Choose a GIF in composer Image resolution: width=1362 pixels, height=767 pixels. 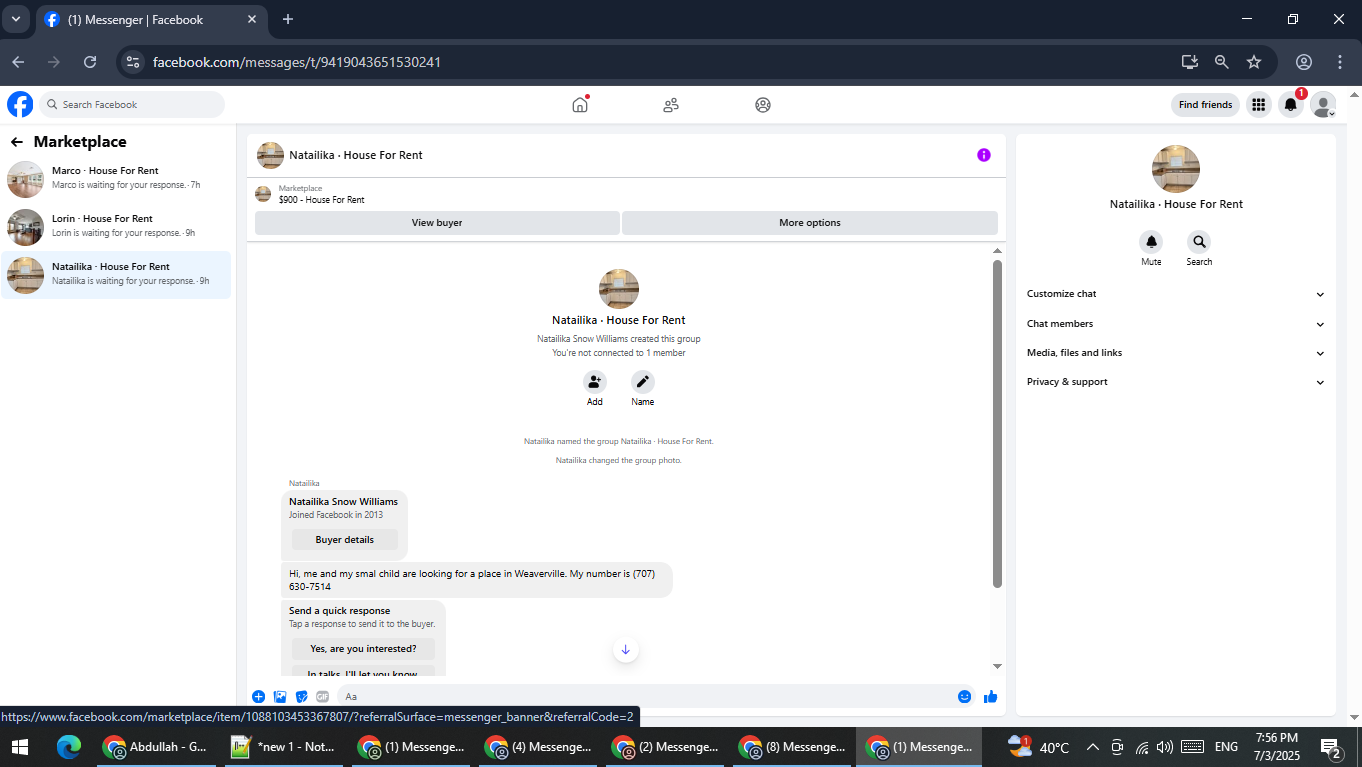[x=322, y=696]
